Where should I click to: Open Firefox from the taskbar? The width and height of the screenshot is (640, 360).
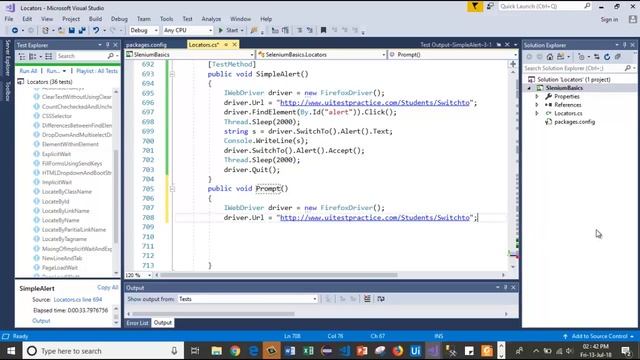pyautogui.click(x=398, y=351)
